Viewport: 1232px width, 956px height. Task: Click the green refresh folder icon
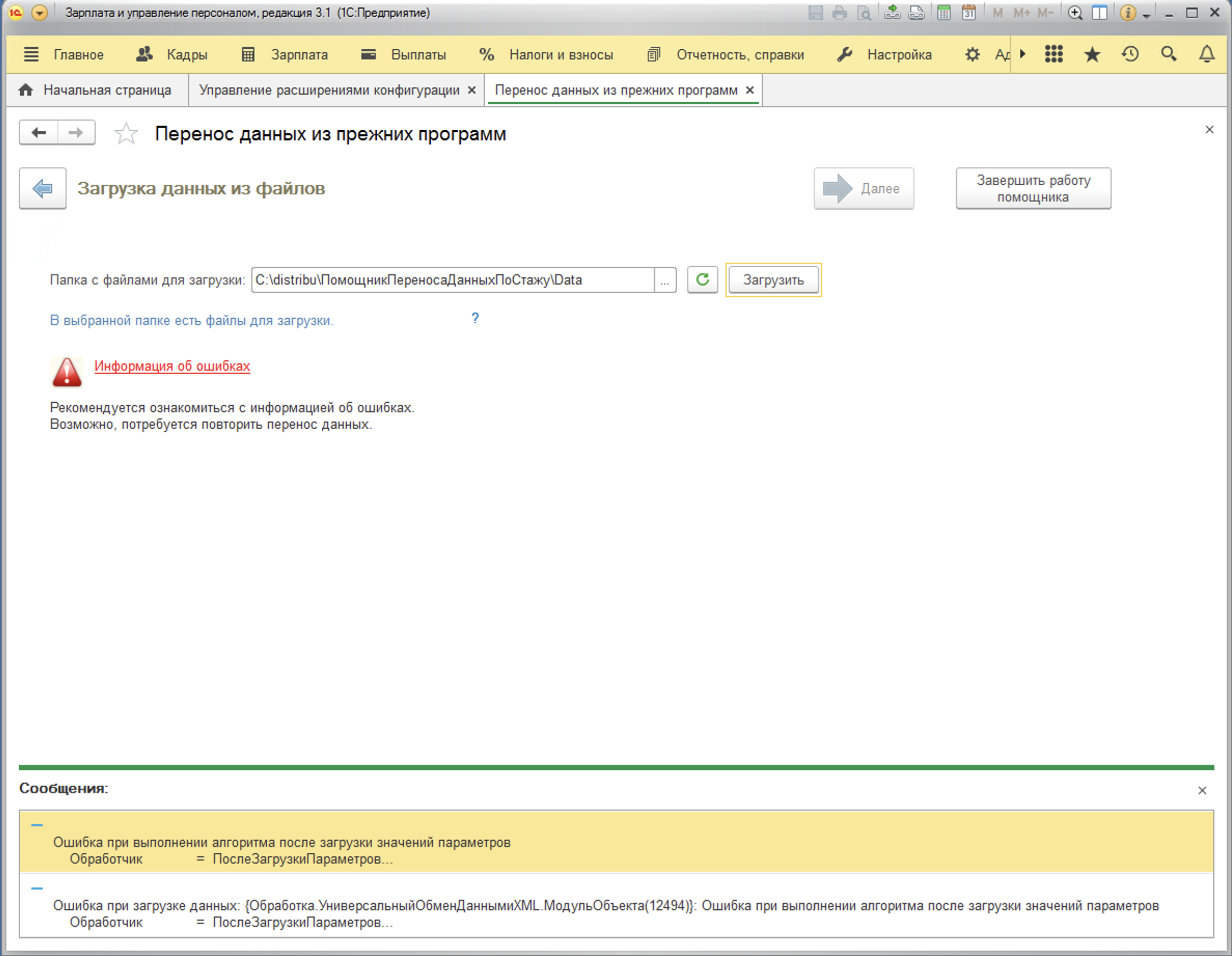(x=702, y=280)
